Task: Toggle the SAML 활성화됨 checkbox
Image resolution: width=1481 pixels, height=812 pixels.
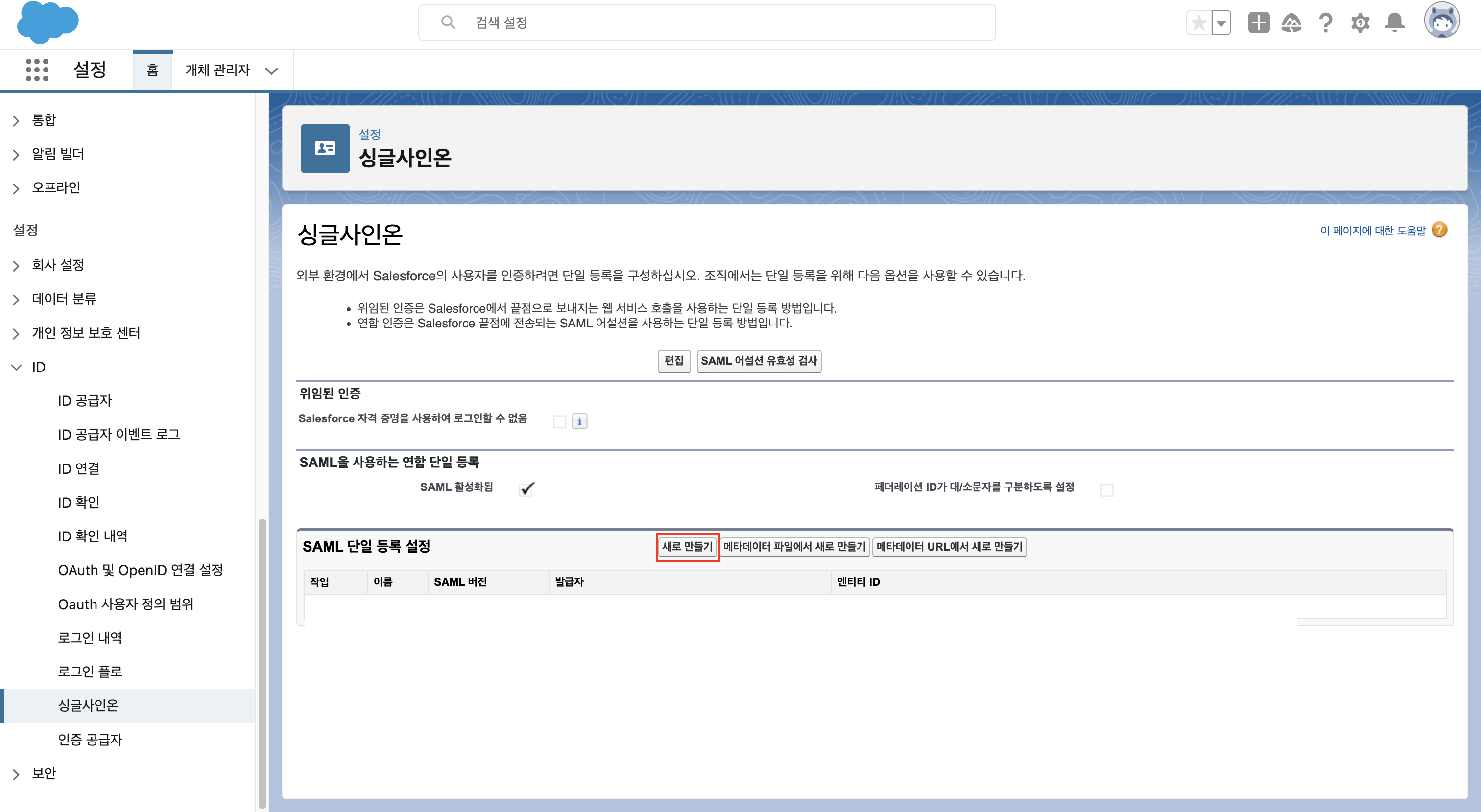Action: pos(526,489)
